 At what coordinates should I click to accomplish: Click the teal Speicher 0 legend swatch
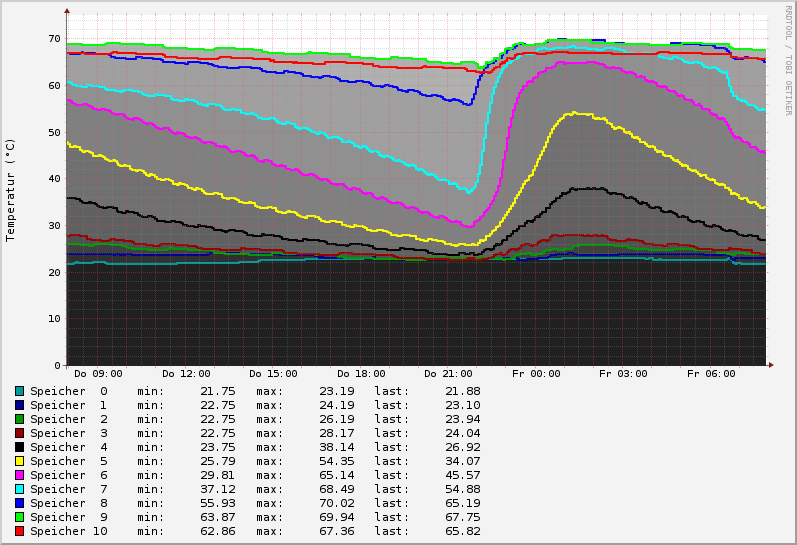pyautogui.click(x=19, y=391)
